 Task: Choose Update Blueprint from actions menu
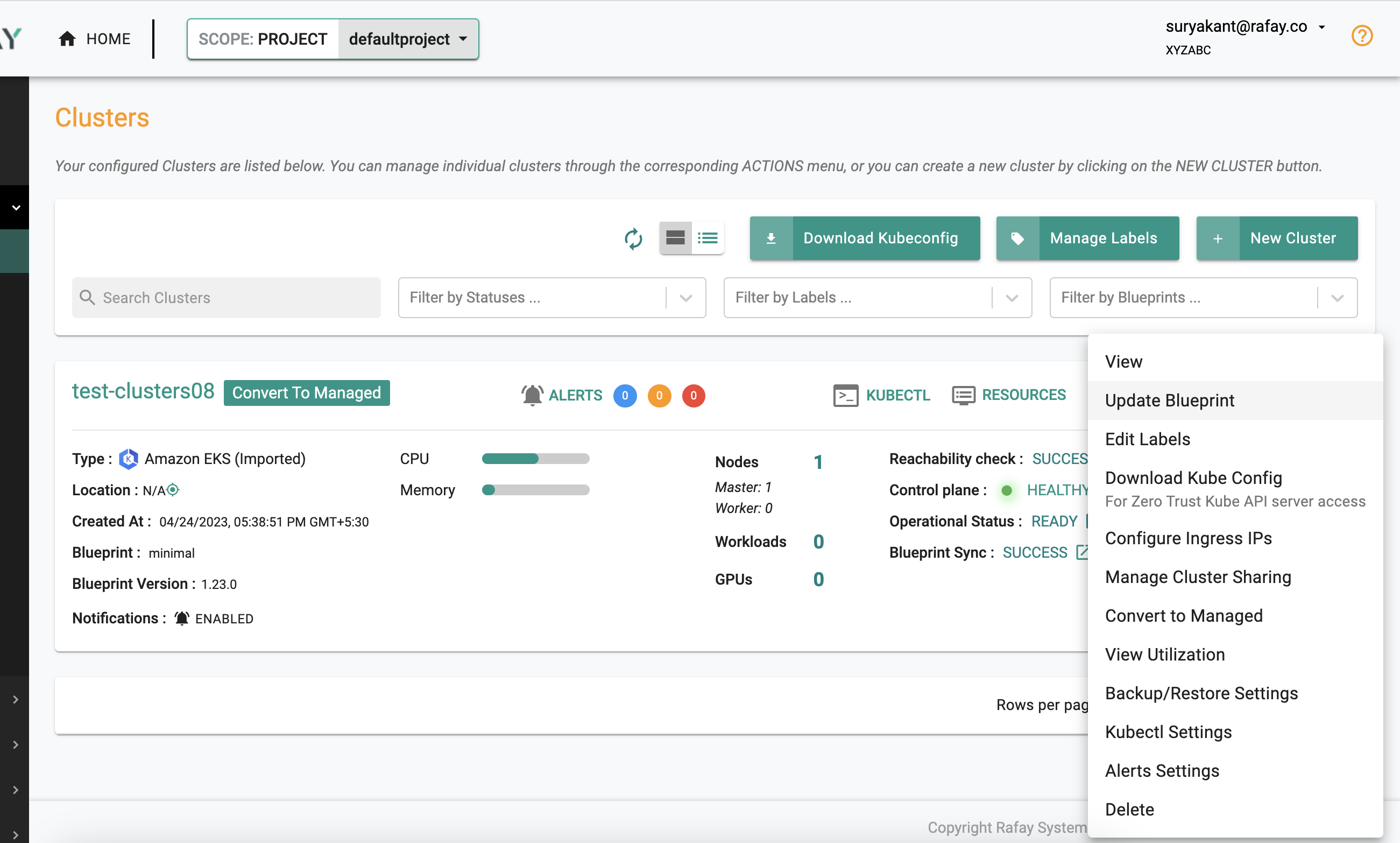pos(1235,401)
